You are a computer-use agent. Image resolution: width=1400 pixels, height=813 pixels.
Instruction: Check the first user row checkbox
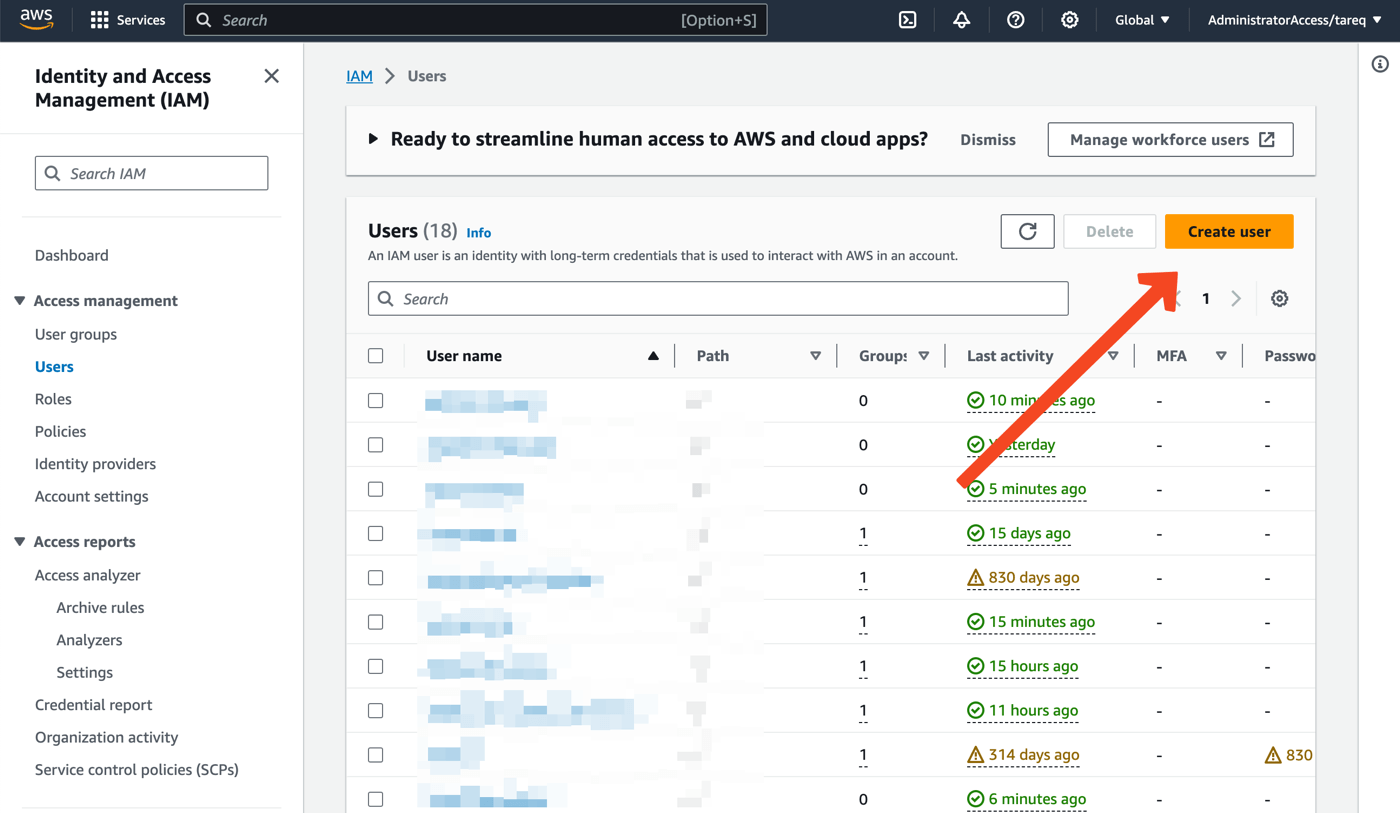point(376,401)
